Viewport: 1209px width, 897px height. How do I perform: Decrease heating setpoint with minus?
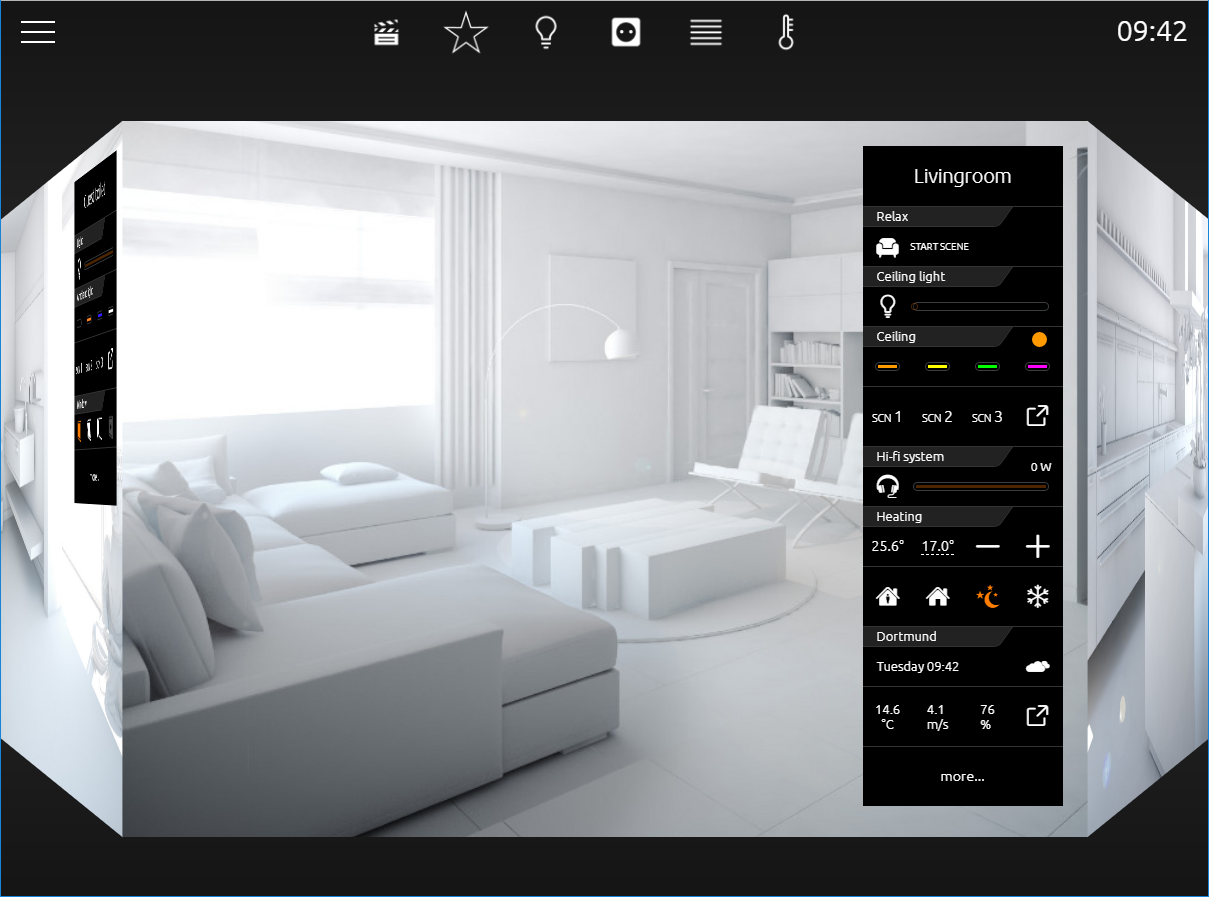[x=988, y=546]
